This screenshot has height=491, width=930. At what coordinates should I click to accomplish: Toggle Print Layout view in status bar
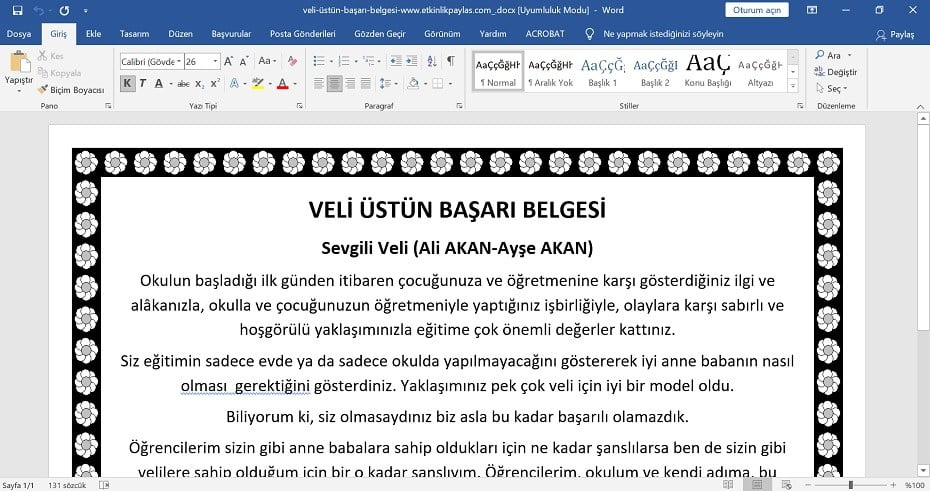tap(757, 485)
